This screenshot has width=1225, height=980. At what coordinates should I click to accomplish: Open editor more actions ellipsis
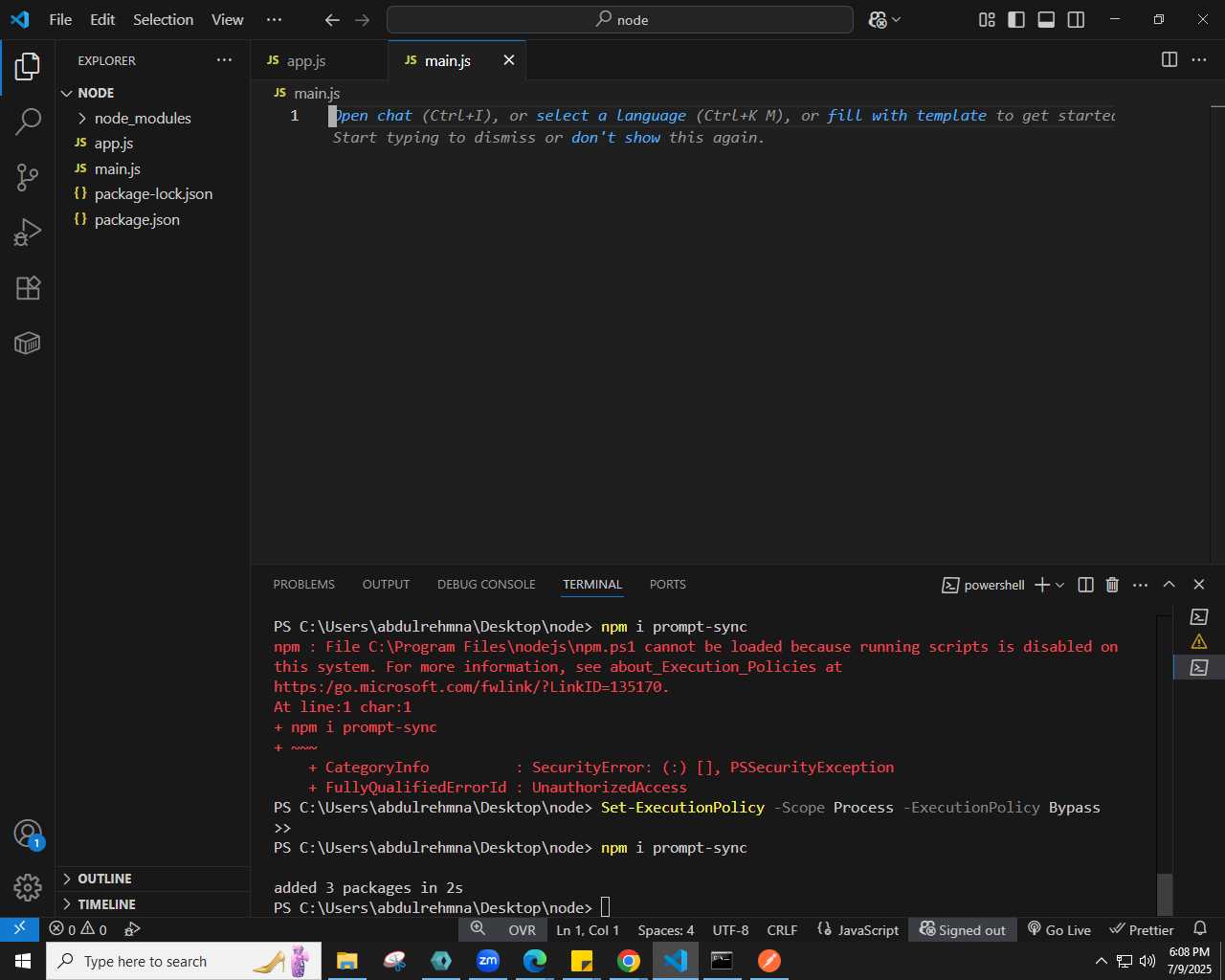pos(1199,59)
